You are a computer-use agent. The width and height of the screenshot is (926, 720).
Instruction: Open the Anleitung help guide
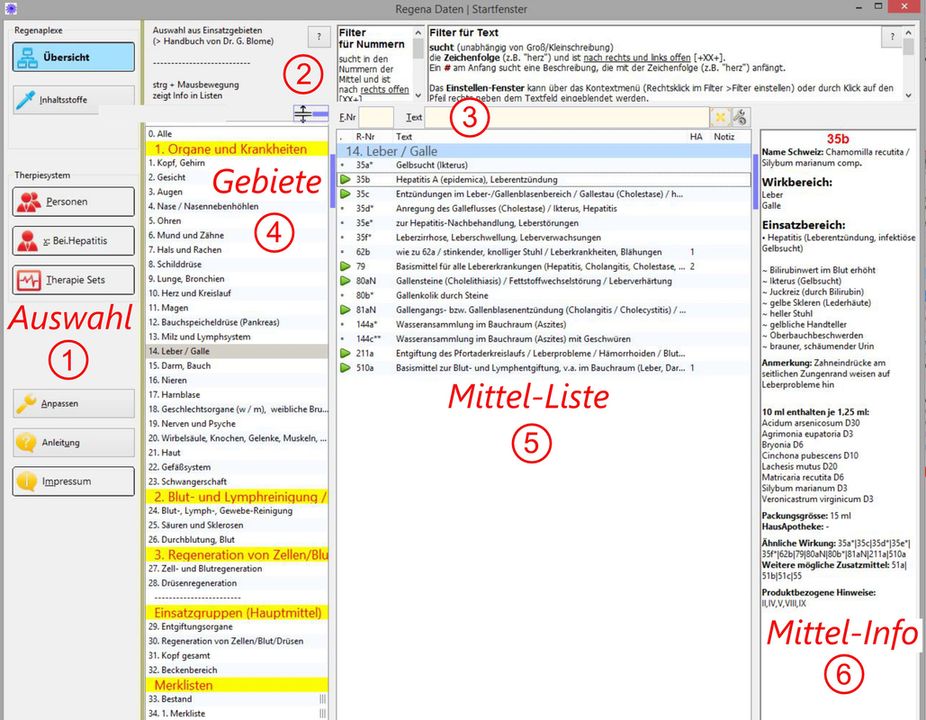tap(73, 443)
